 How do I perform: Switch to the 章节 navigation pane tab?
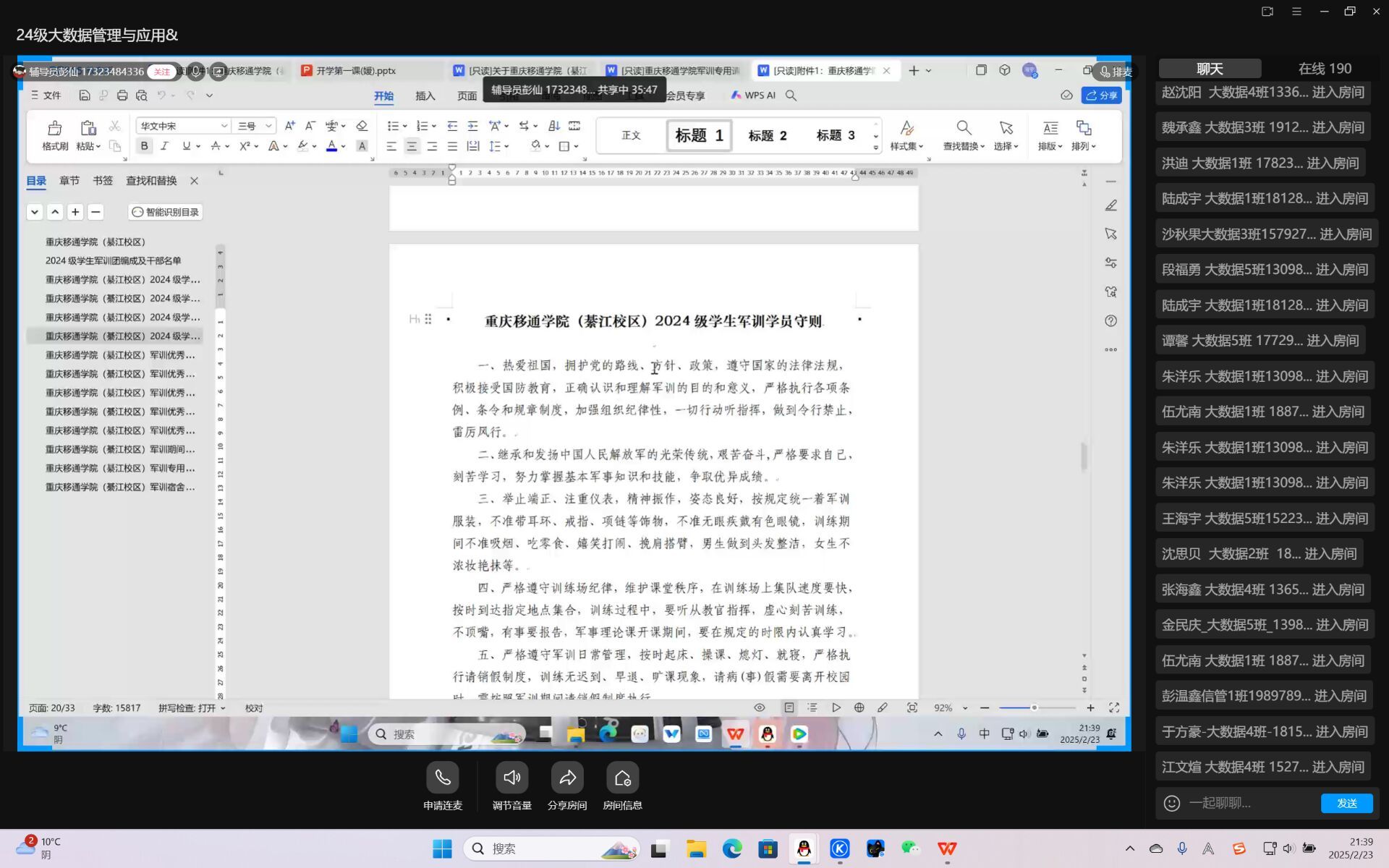pos(69,181)
